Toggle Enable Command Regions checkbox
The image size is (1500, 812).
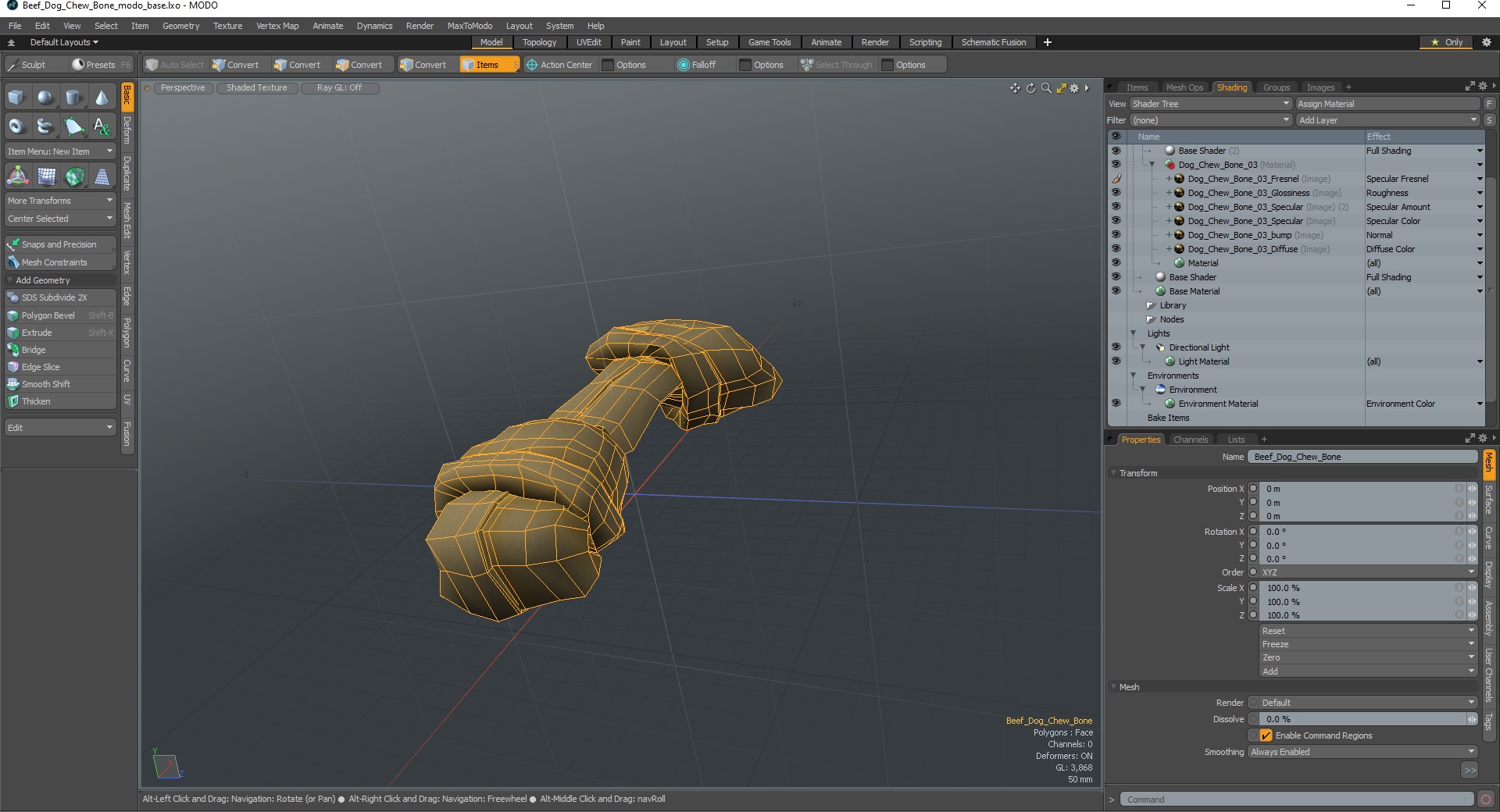click(x=1266, y=735)
